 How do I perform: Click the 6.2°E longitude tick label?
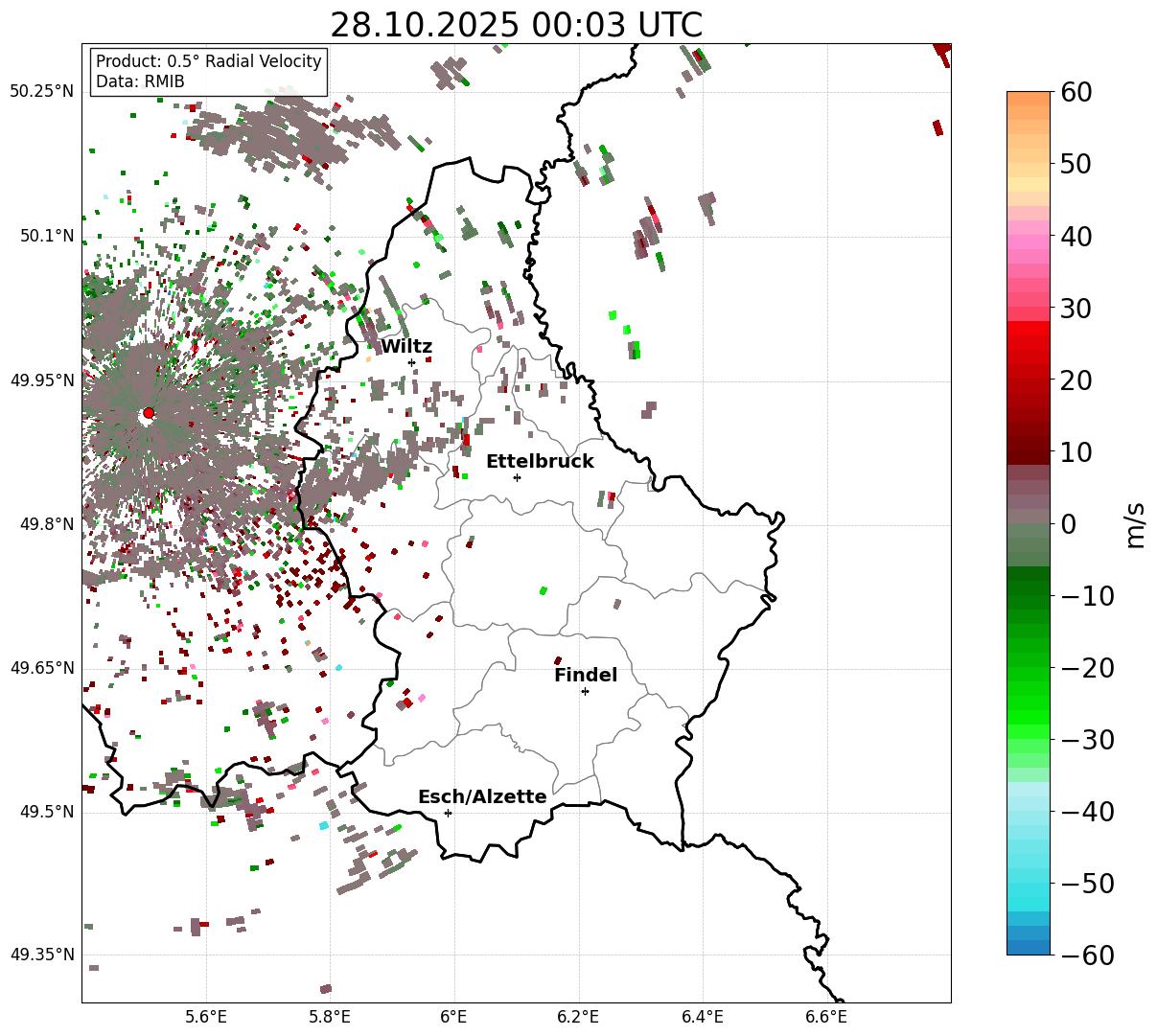579,1017
